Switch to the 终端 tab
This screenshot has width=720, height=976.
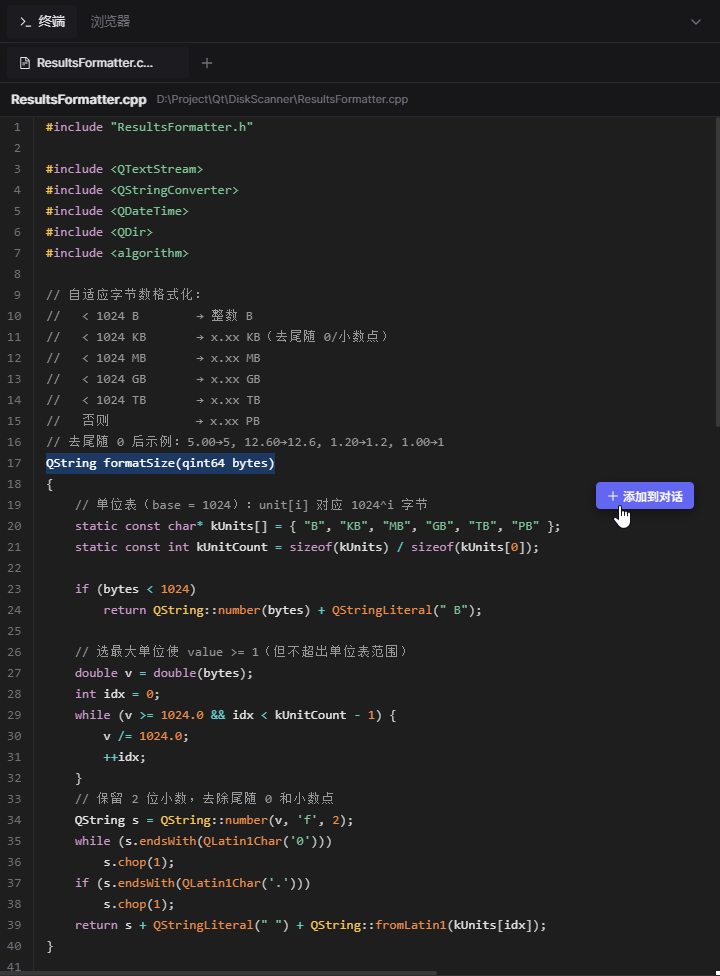[x=42, y=22]
